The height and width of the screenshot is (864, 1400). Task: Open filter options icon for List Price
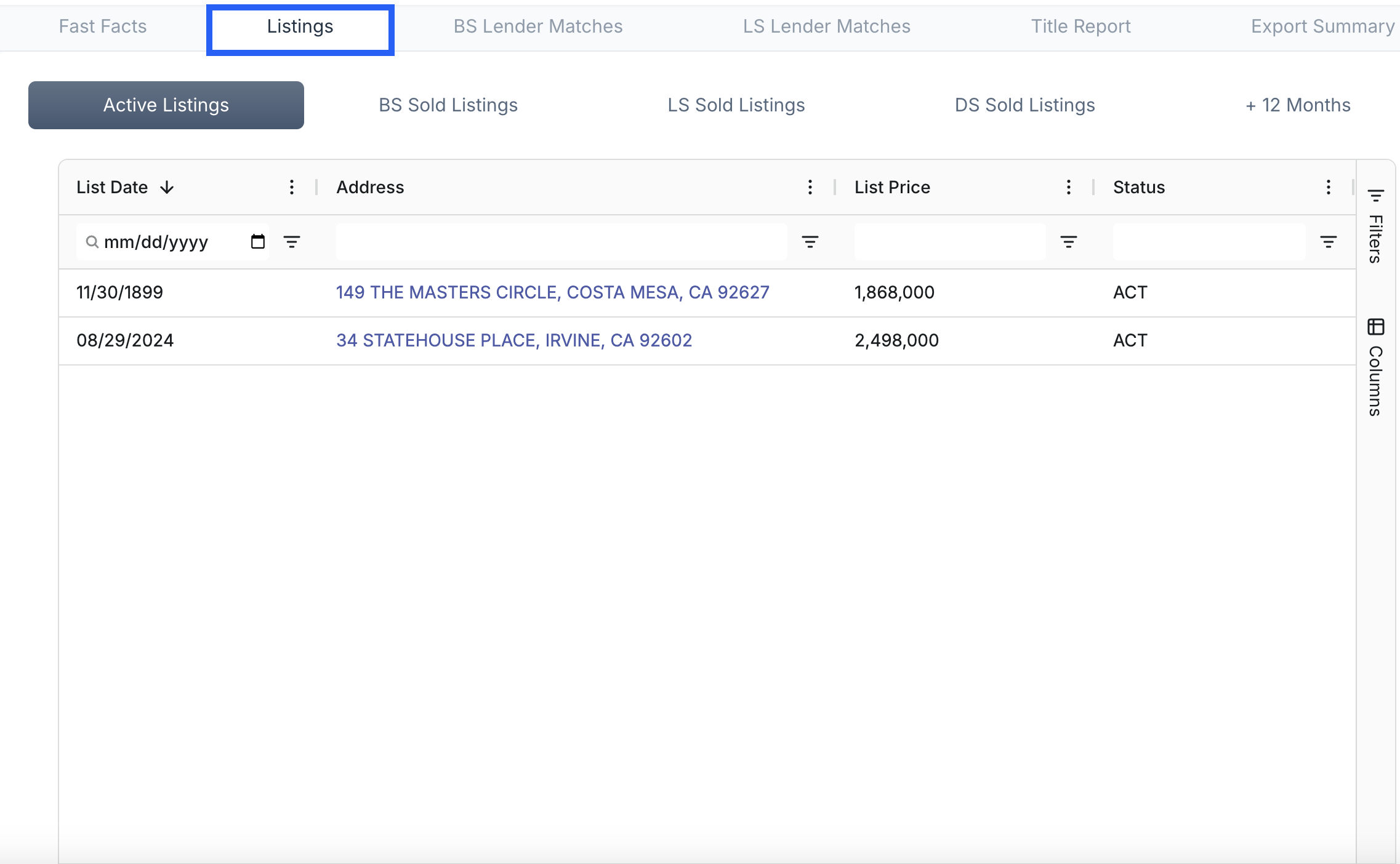coord(1069,242)
